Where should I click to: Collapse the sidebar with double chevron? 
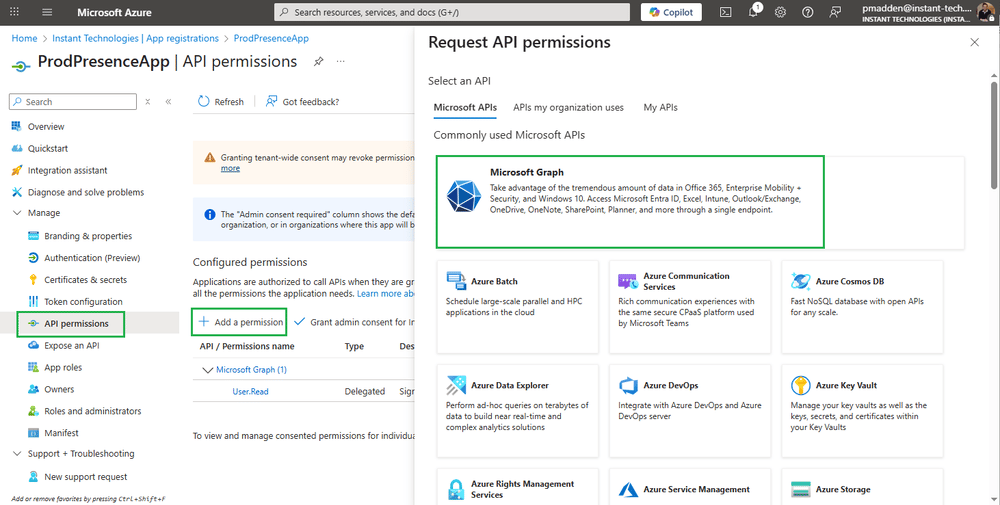pyautogui.click(x=168, y=102)
